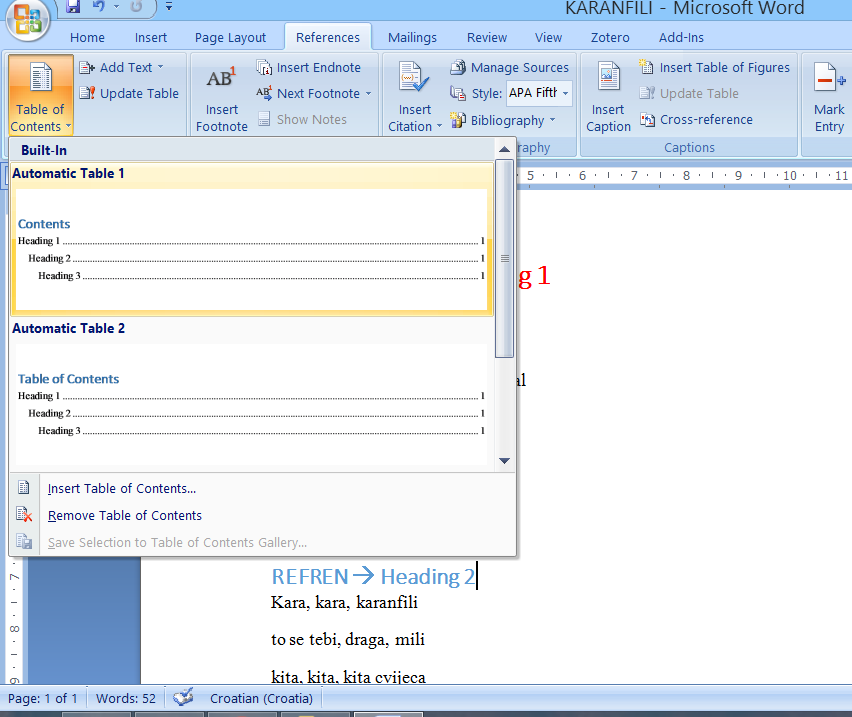Switch to the Home tab
Screen dimensions: 852x717
point(87,37)
